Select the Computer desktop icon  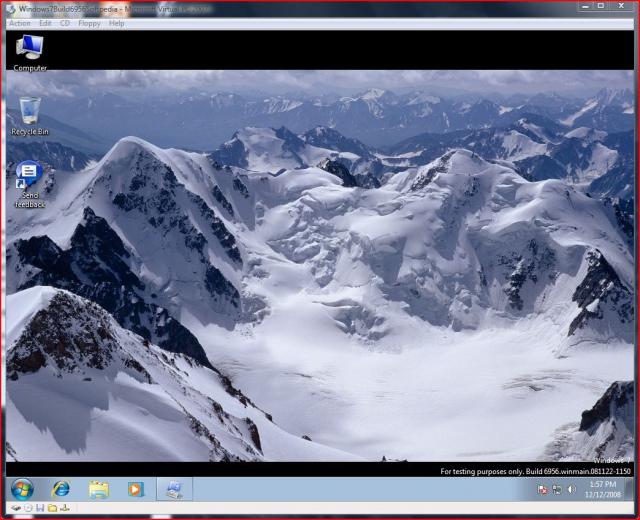pos(30,52)
